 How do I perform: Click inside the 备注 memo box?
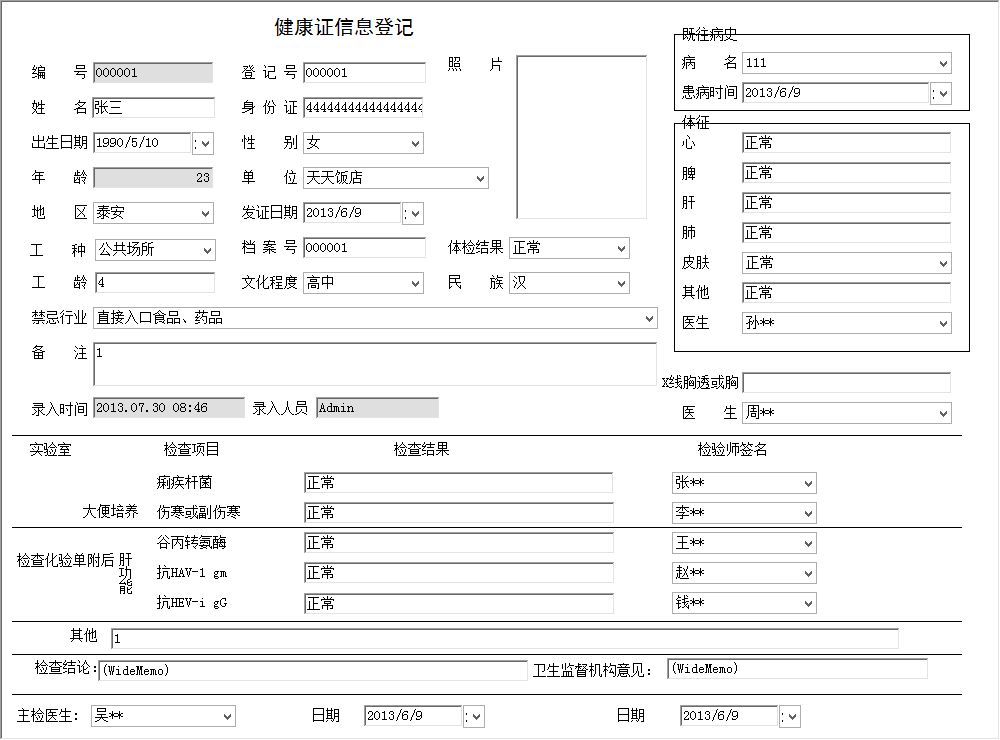pos(375,364)
